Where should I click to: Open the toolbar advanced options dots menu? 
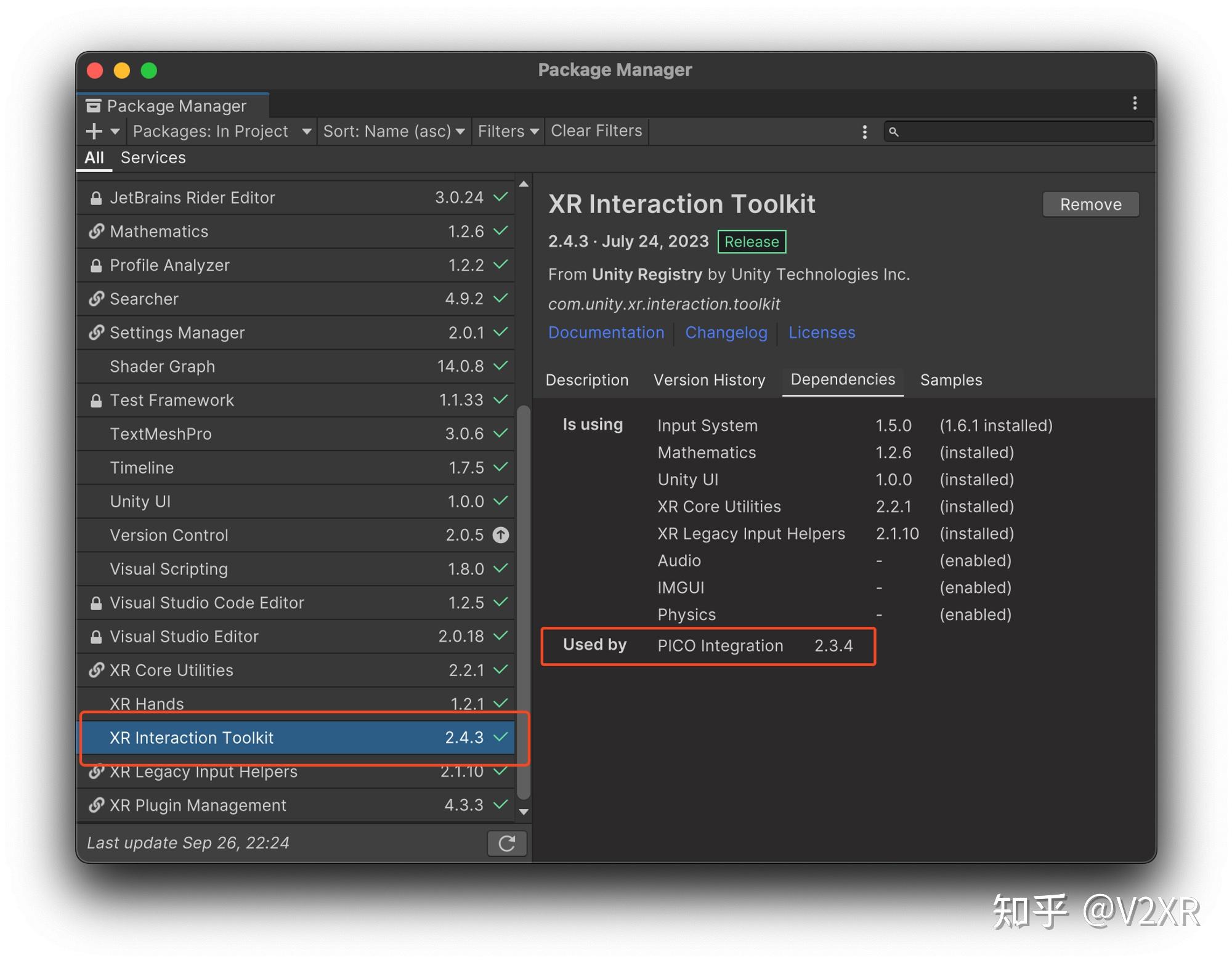pos(864,132)
